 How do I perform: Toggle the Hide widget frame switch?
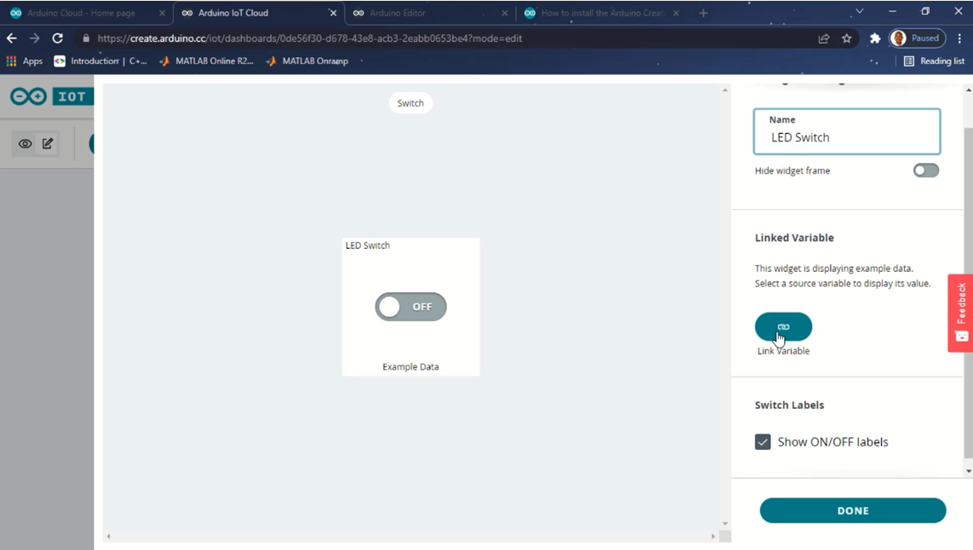(x=925, y=171)
